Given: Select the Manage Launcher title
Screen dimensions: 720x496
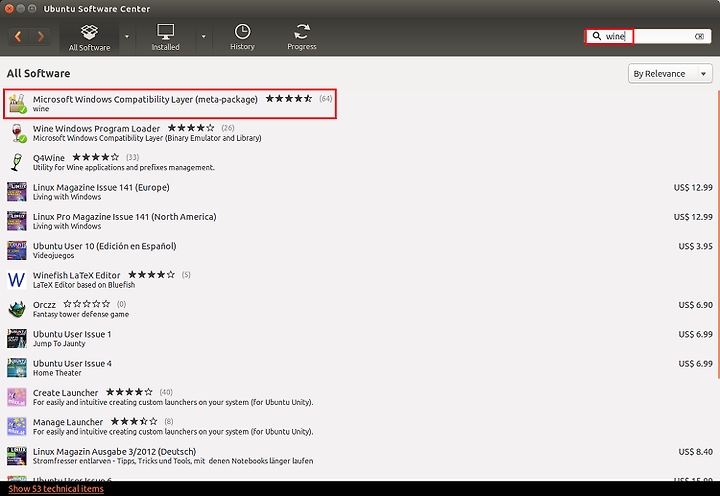Looking at the screenshot, I should (x=68, y=423).
